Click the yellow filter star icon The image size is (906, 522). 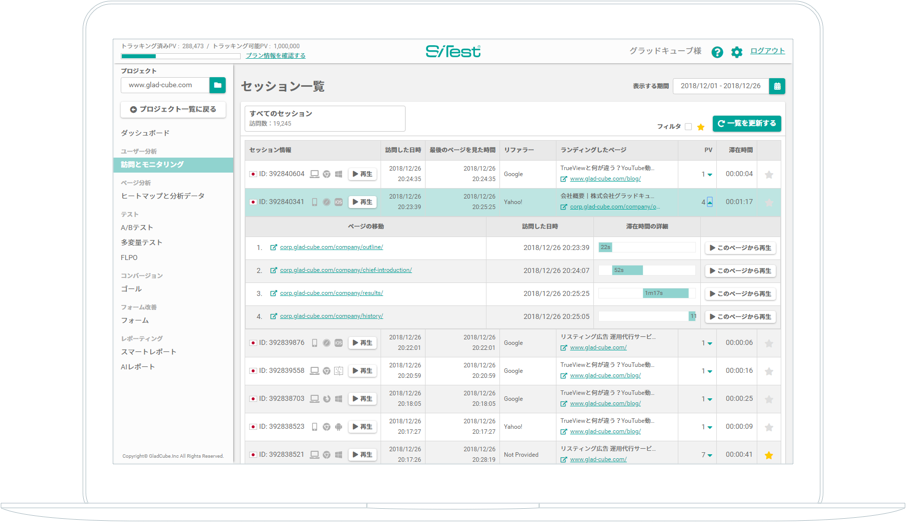[701, 127]
